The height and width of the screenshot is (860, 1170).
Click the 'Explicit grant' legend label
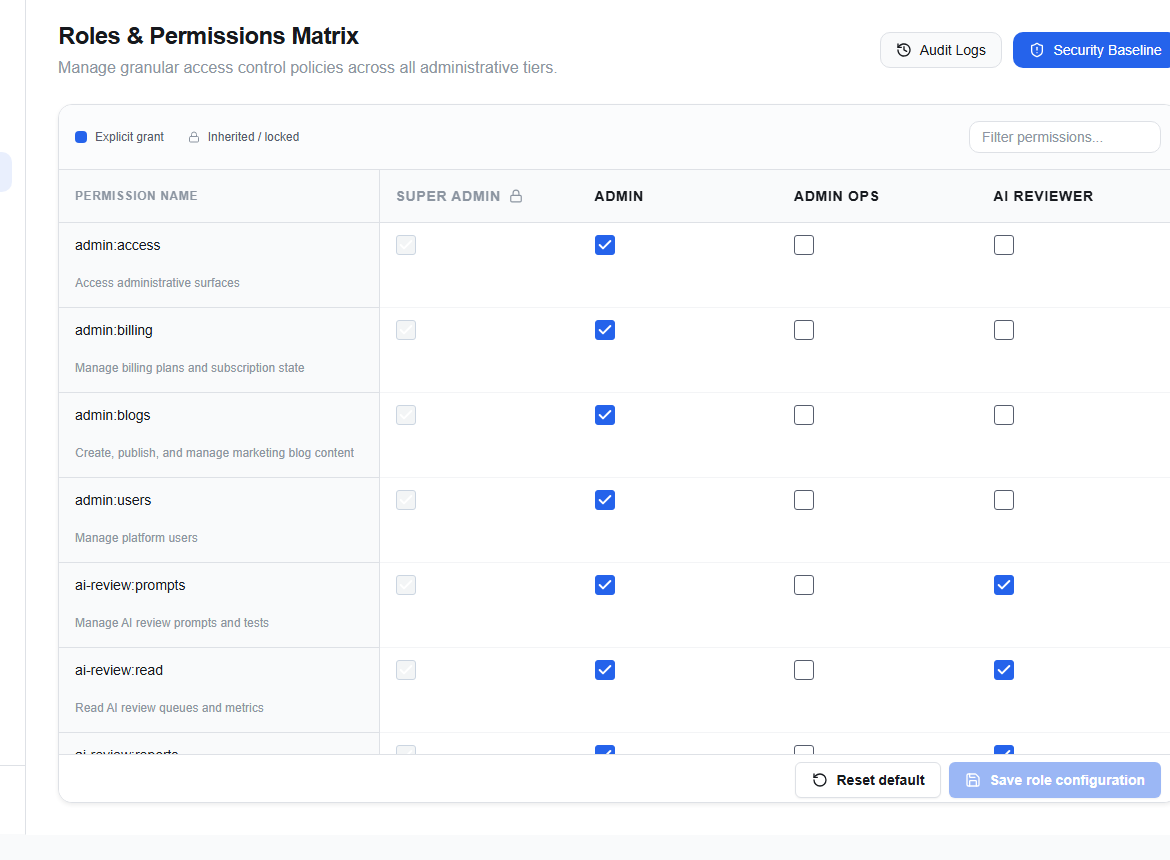click(129, 137)
